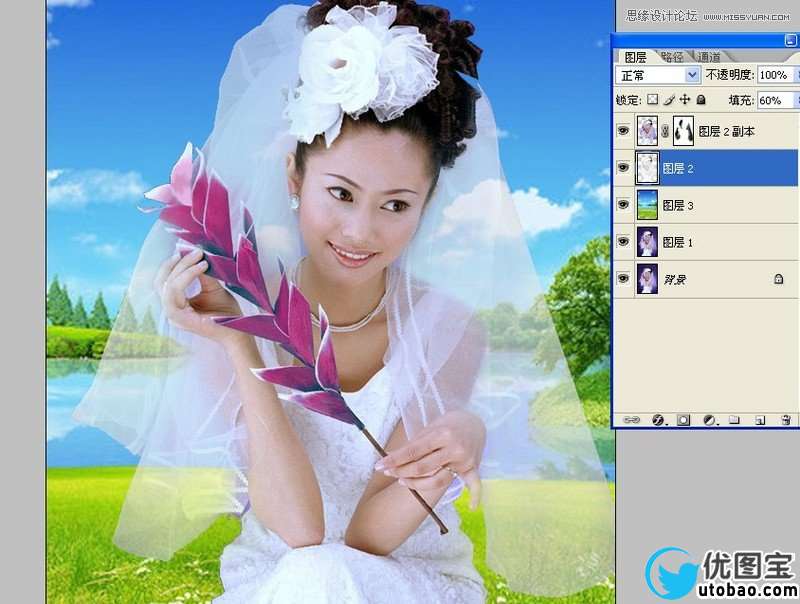Switch to the 通道 tab
The width and height of the screenshot is (800, 604).
pyautogui.click(x=709, y=57)
